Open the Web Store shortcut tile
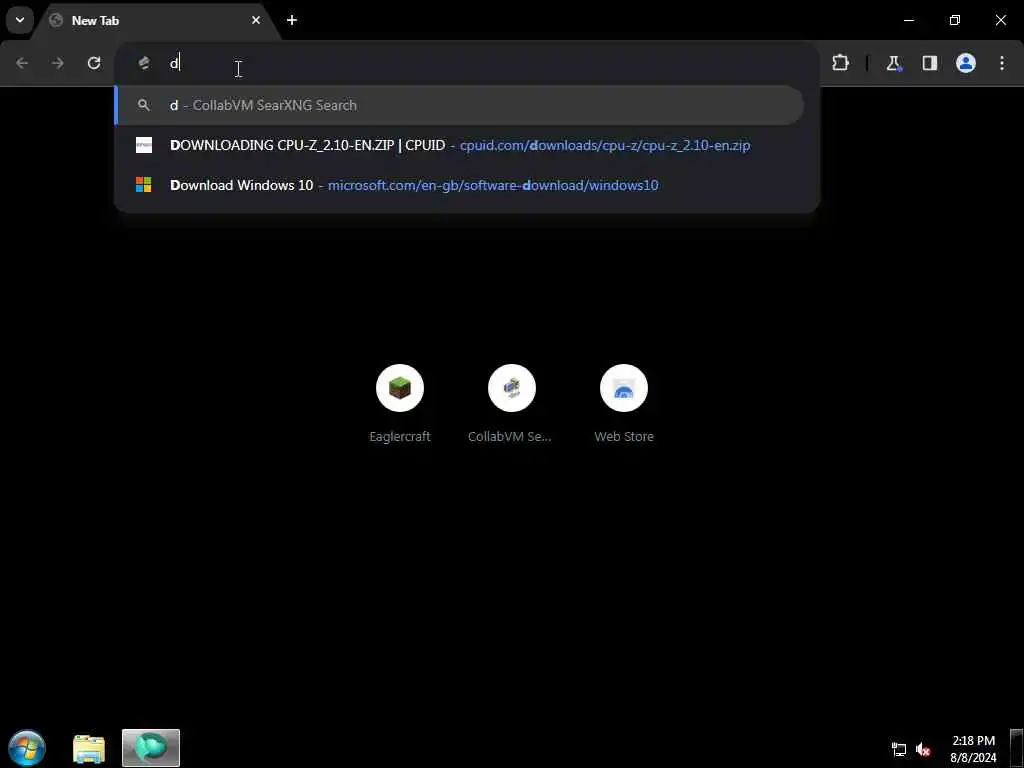 [x=624, y=405]
